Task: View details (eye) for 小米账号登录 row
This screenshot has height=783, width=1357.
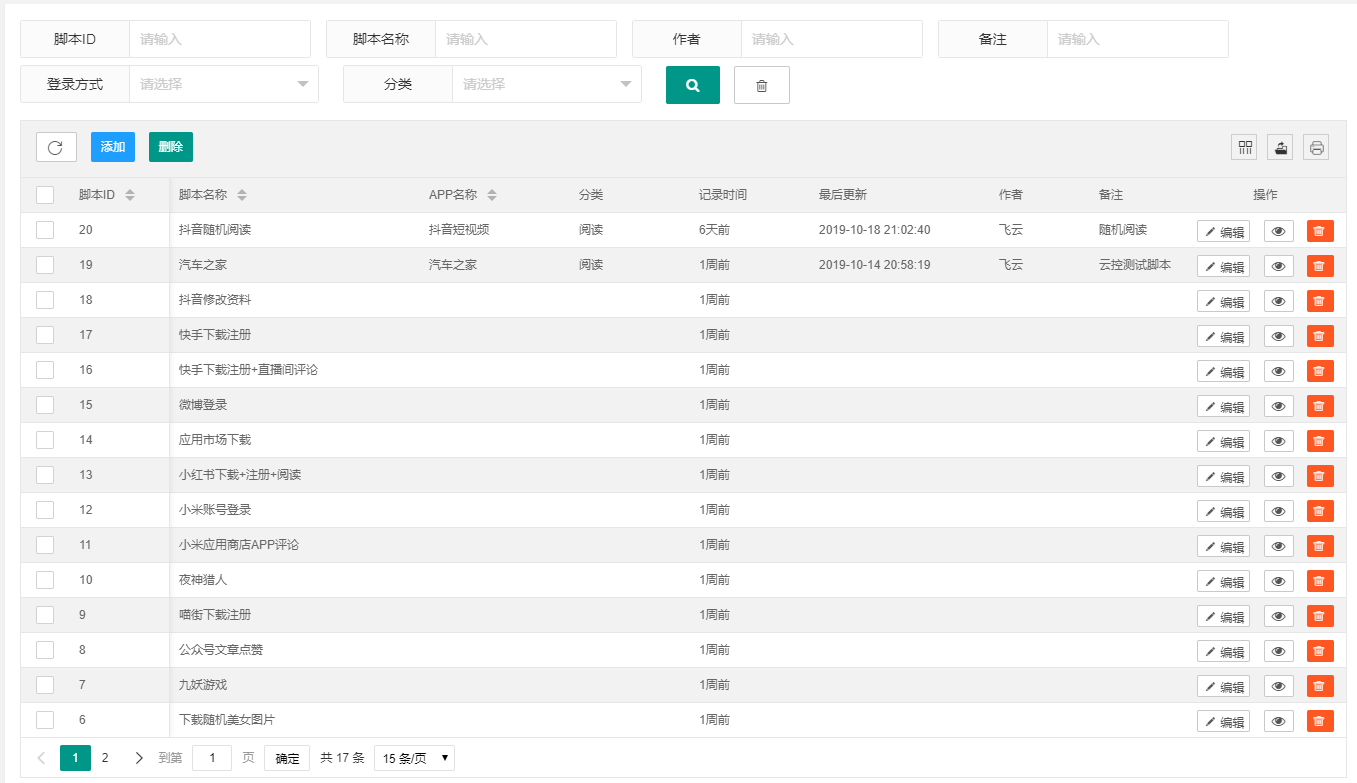Action: pyautogui.click(x=1279, y=511)
